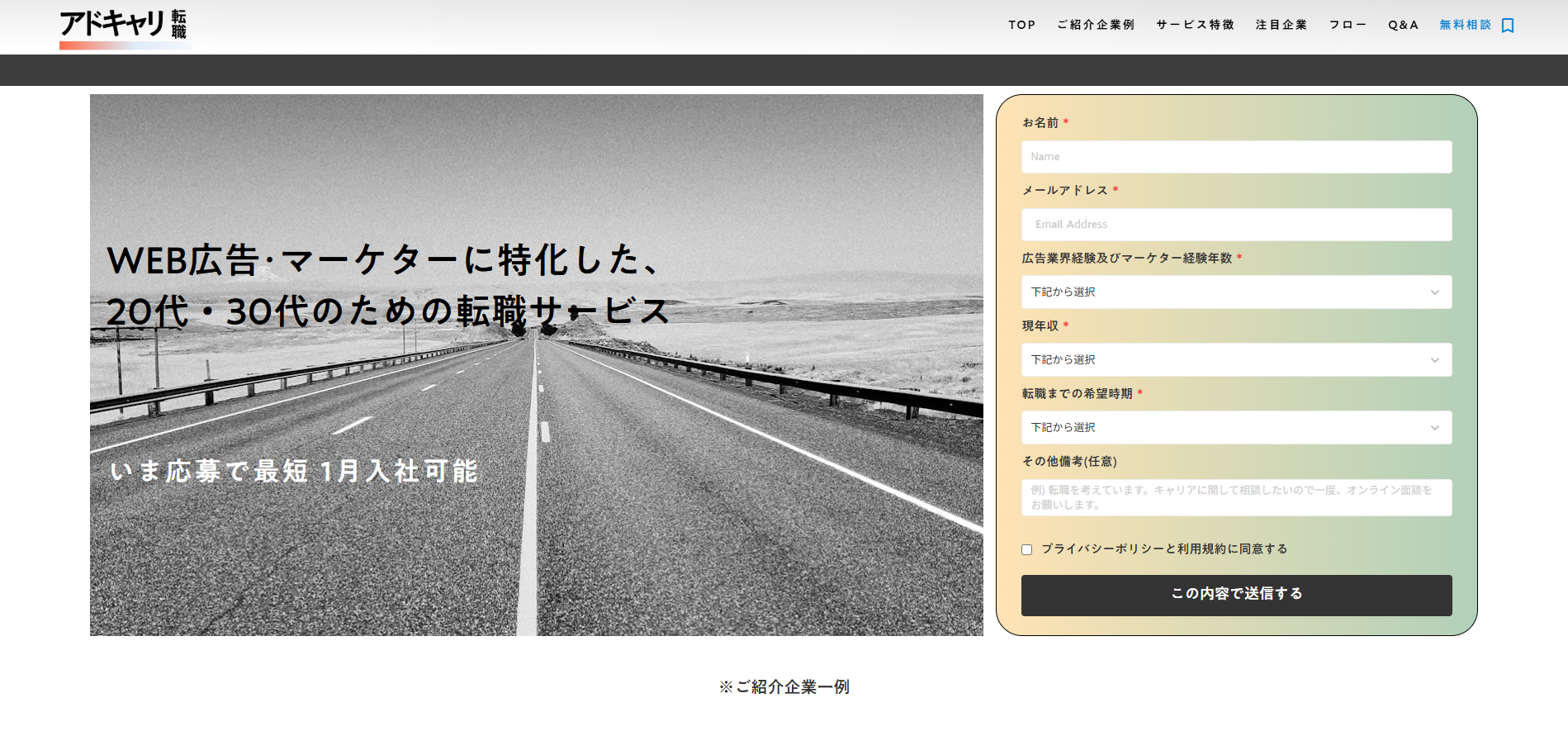1568x736 pixels.
Task: Click the お名前 Name input field
Action: pos(1236,157)
